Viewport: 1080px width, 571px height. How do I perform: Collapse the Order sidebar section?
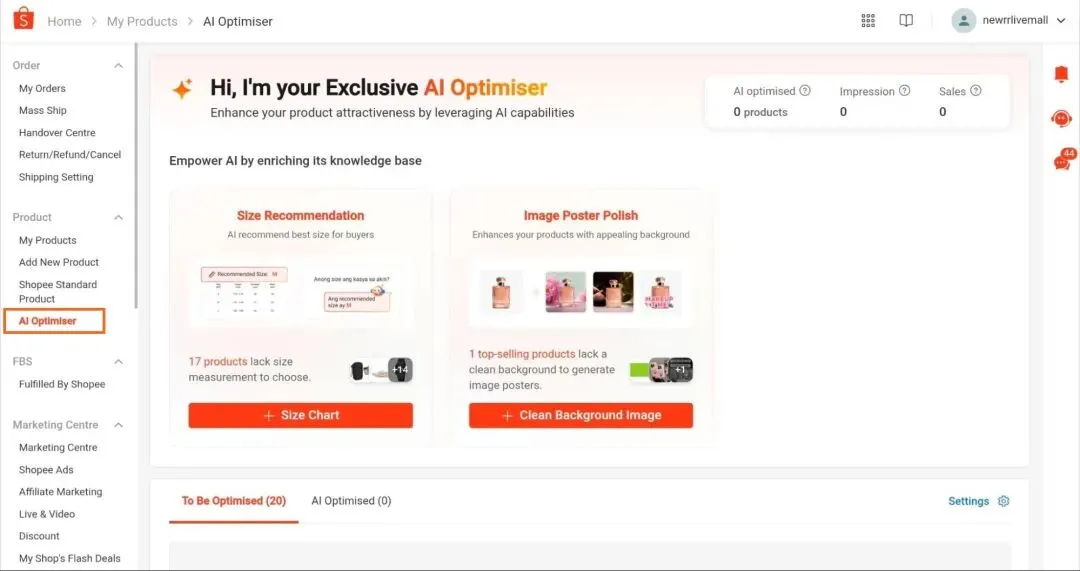point(118,65)
